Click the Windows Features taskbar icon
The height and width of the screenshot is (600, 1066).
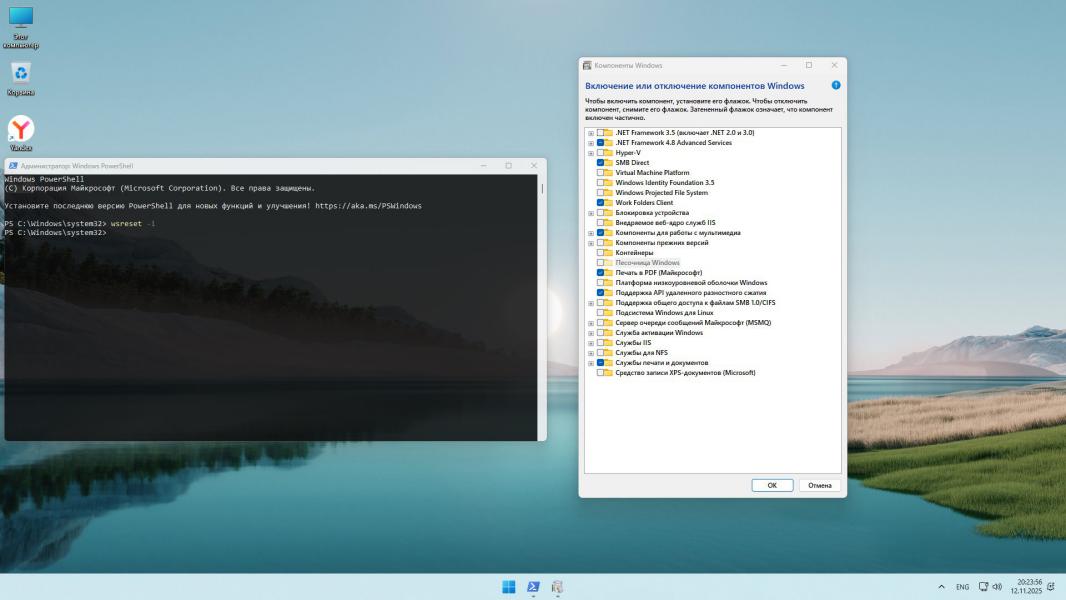[x=558, y=587]
